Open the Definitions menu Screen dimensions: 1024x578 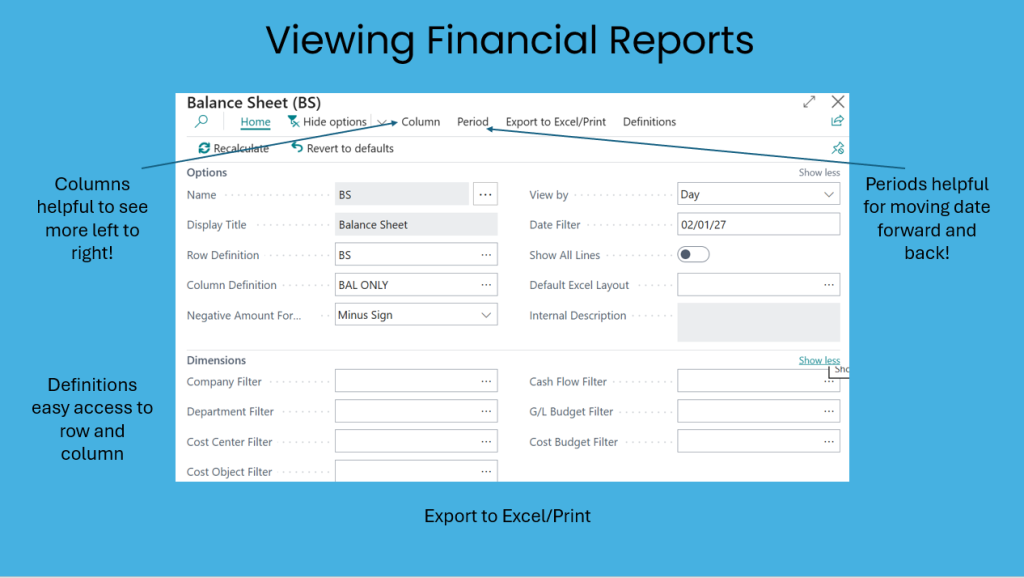click(x=649, y=122)
